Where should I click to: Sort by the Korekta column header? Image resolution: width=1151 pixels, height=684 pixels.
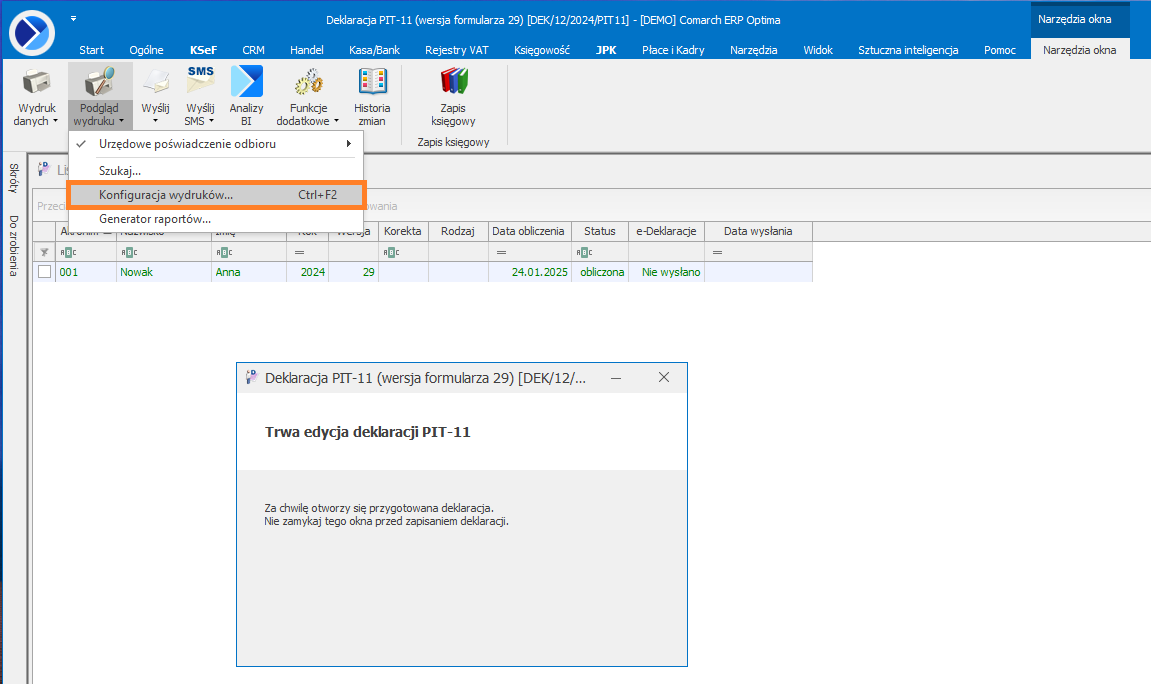[403, 231]
